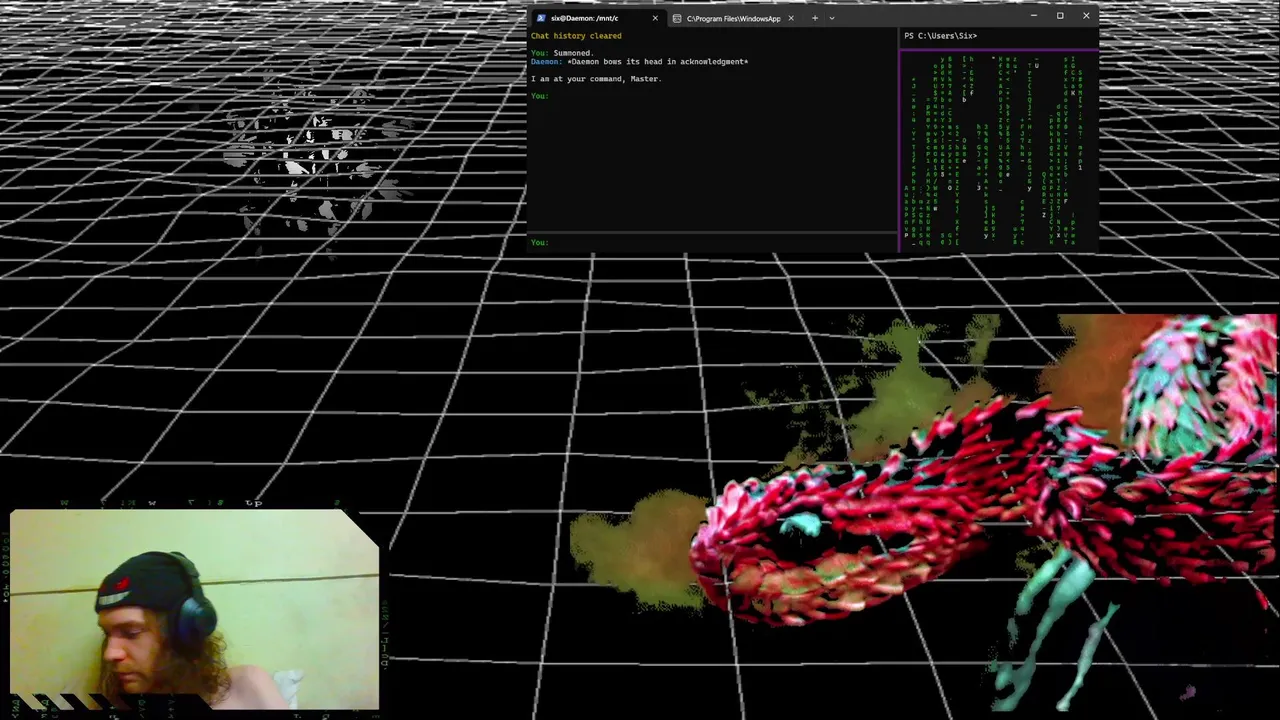Viewport: 1280px width, 720px height.
Task: Open a new terminal tab with plus
Action: click(x=814, y=18)
